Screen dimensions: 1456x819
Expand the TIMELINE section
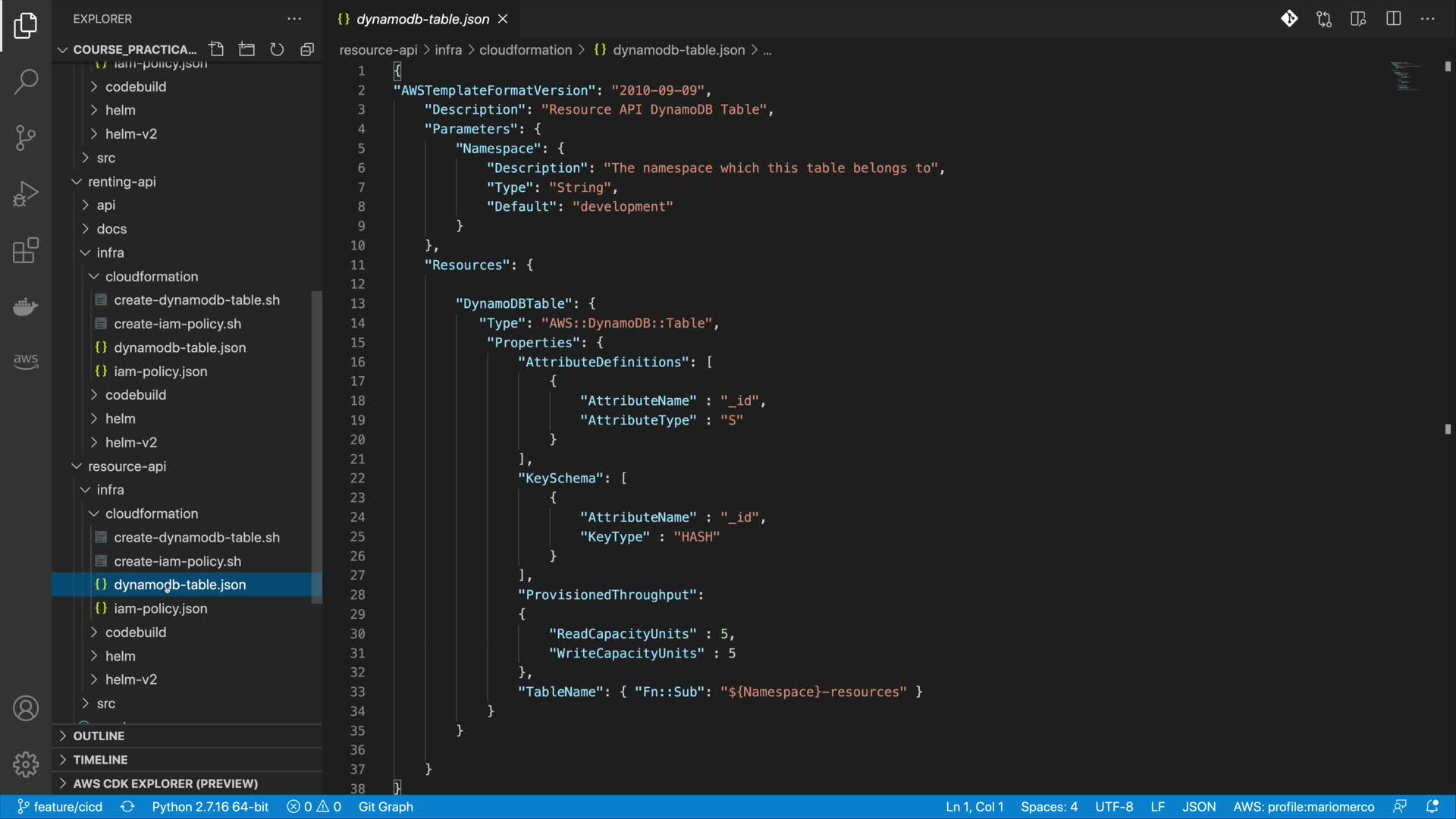point(100,759)
